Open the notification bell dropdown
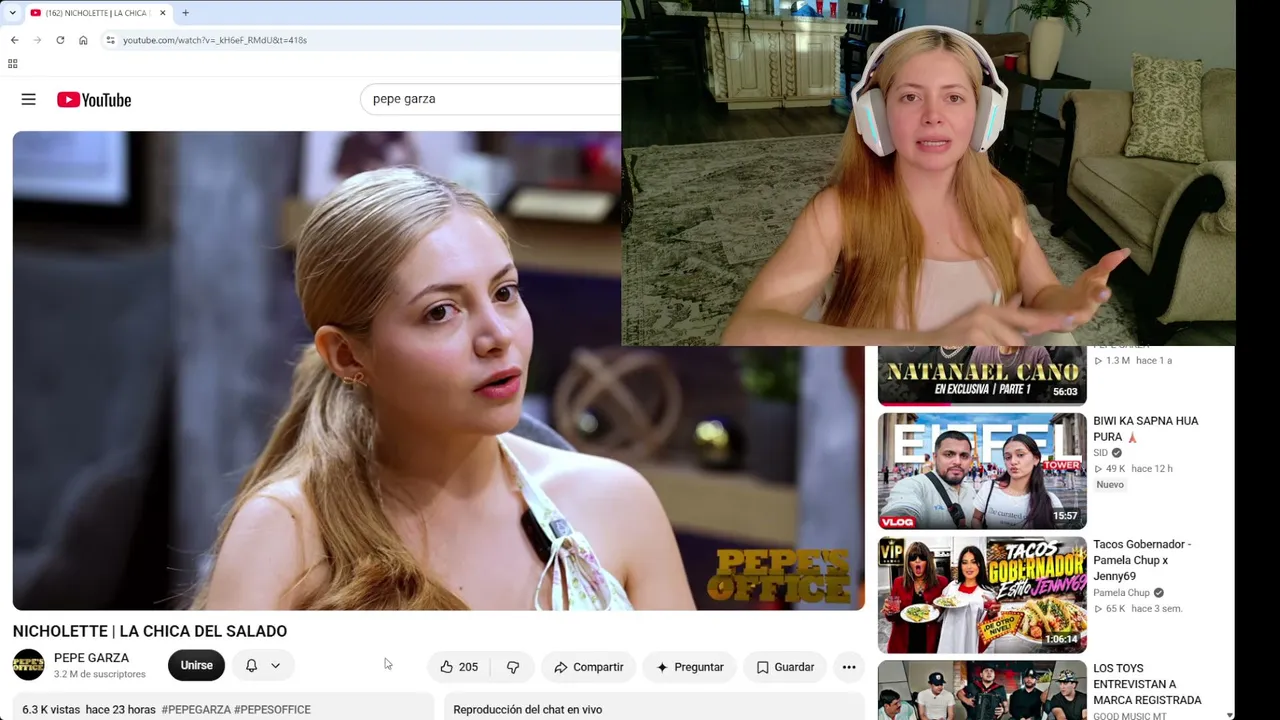 [x=263, y=666]
